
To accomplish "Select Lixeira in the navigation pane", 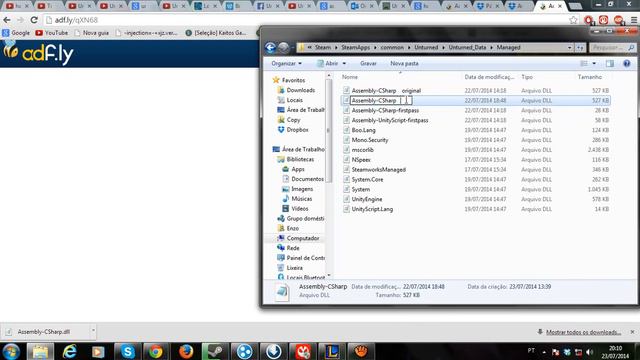I will [x=294, y=268].
